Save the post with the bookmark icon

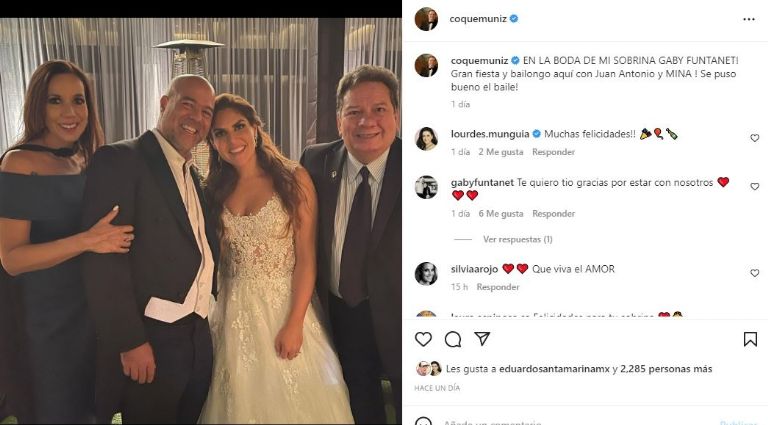750,340
